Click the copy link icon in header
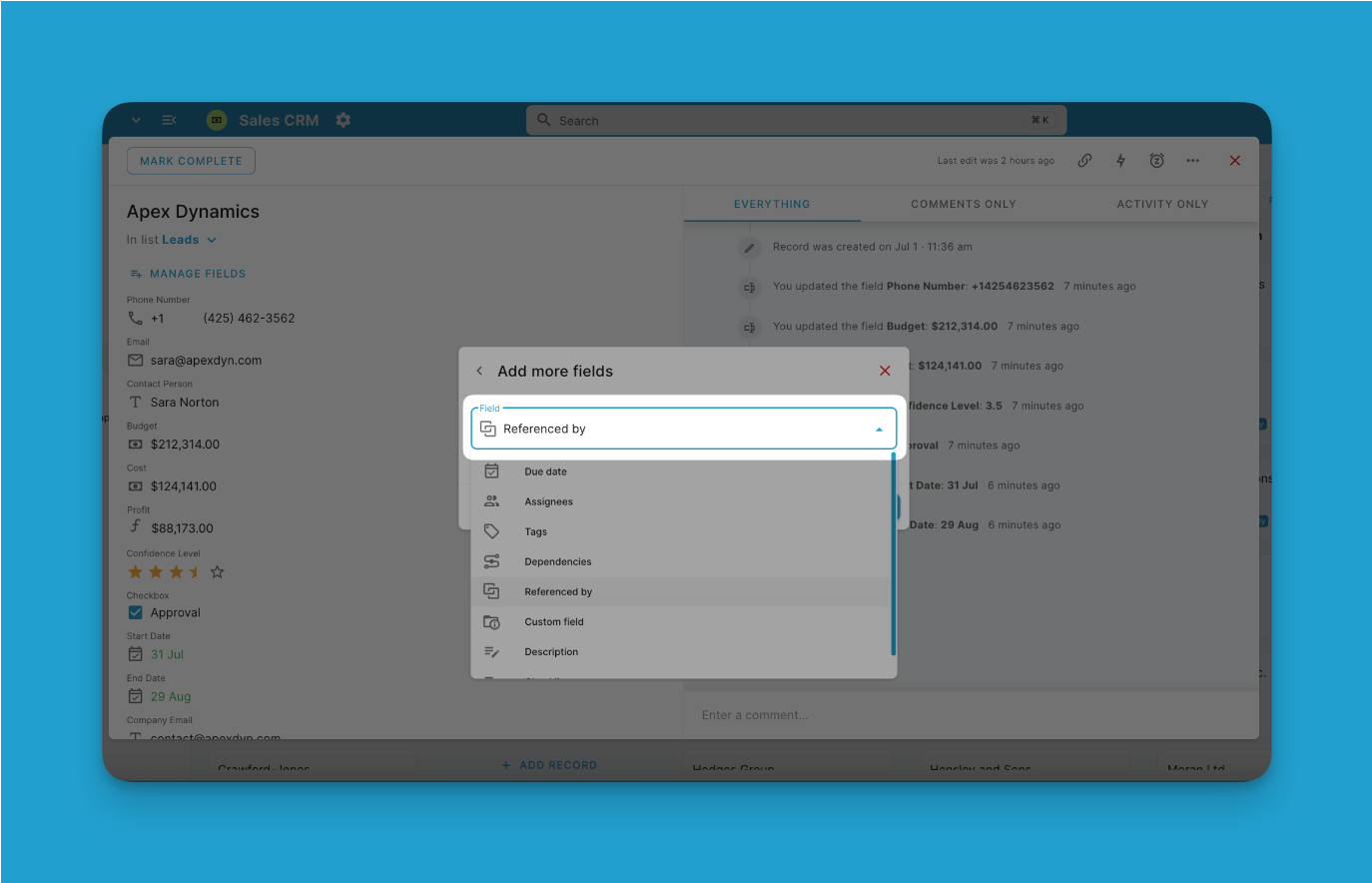 click(x=1084, y=161)
